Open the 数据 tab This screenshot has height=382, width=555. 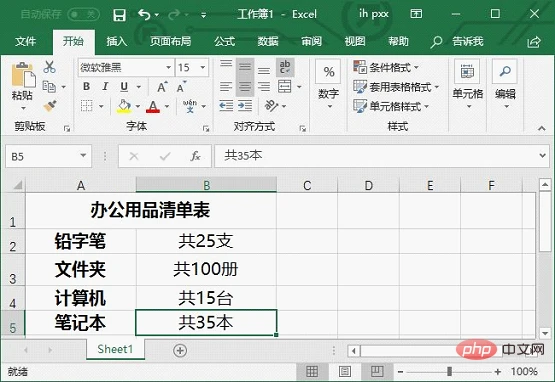[x=268, y=42]
